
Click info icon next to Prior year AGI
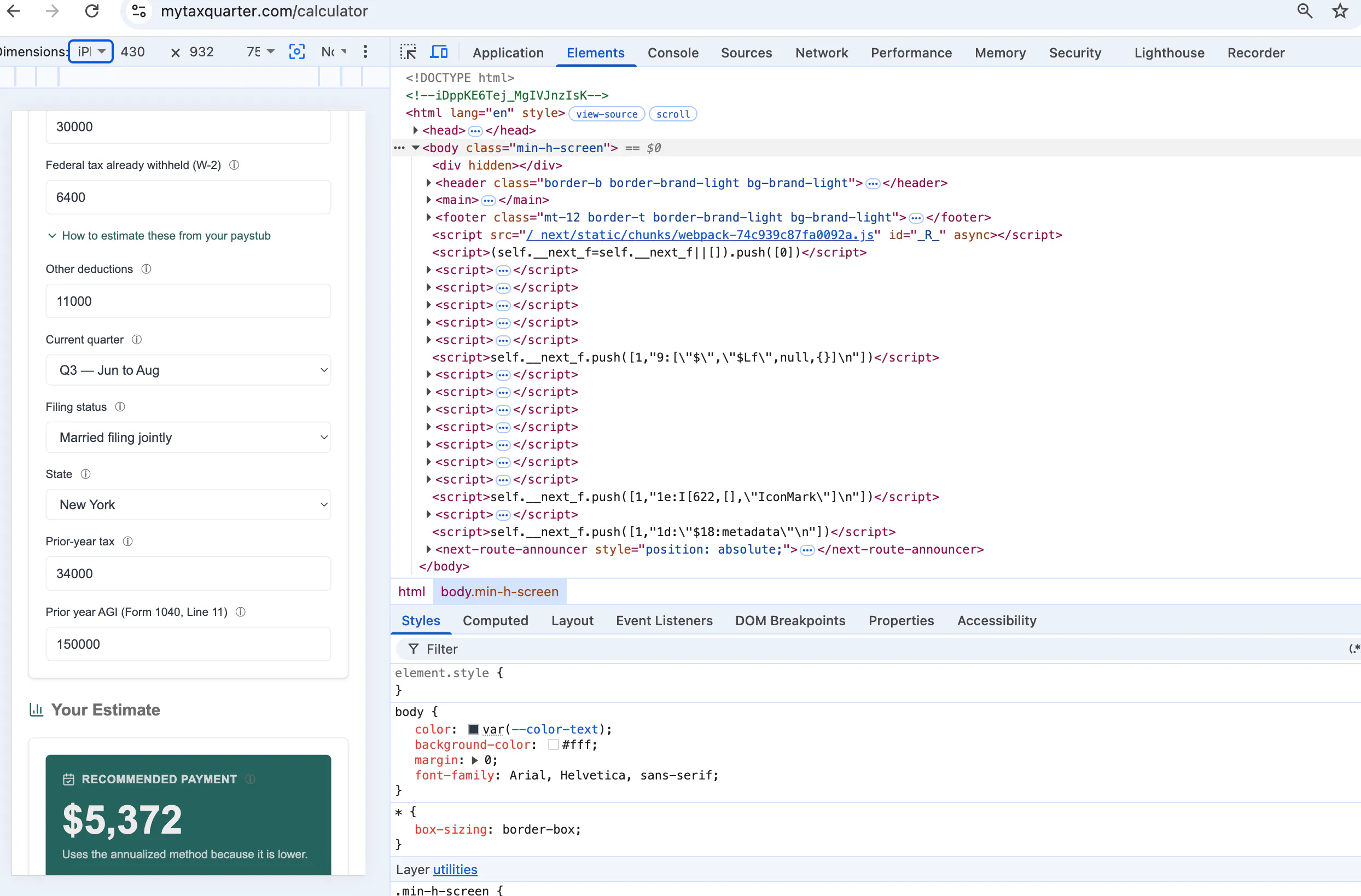tap(241, 612)
